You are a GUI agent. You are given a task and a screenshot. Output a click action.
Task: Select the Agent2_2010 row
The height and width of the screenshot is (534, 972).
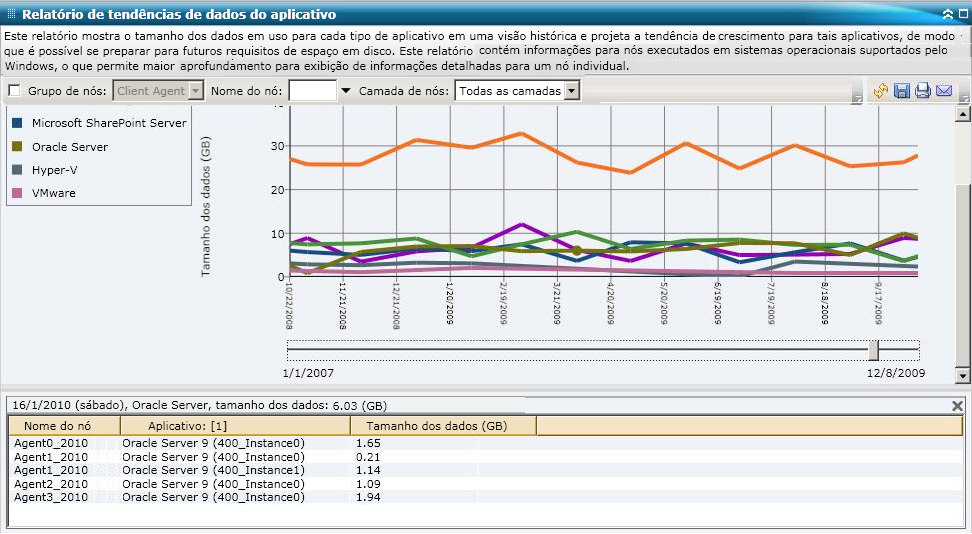coord(486,484)
